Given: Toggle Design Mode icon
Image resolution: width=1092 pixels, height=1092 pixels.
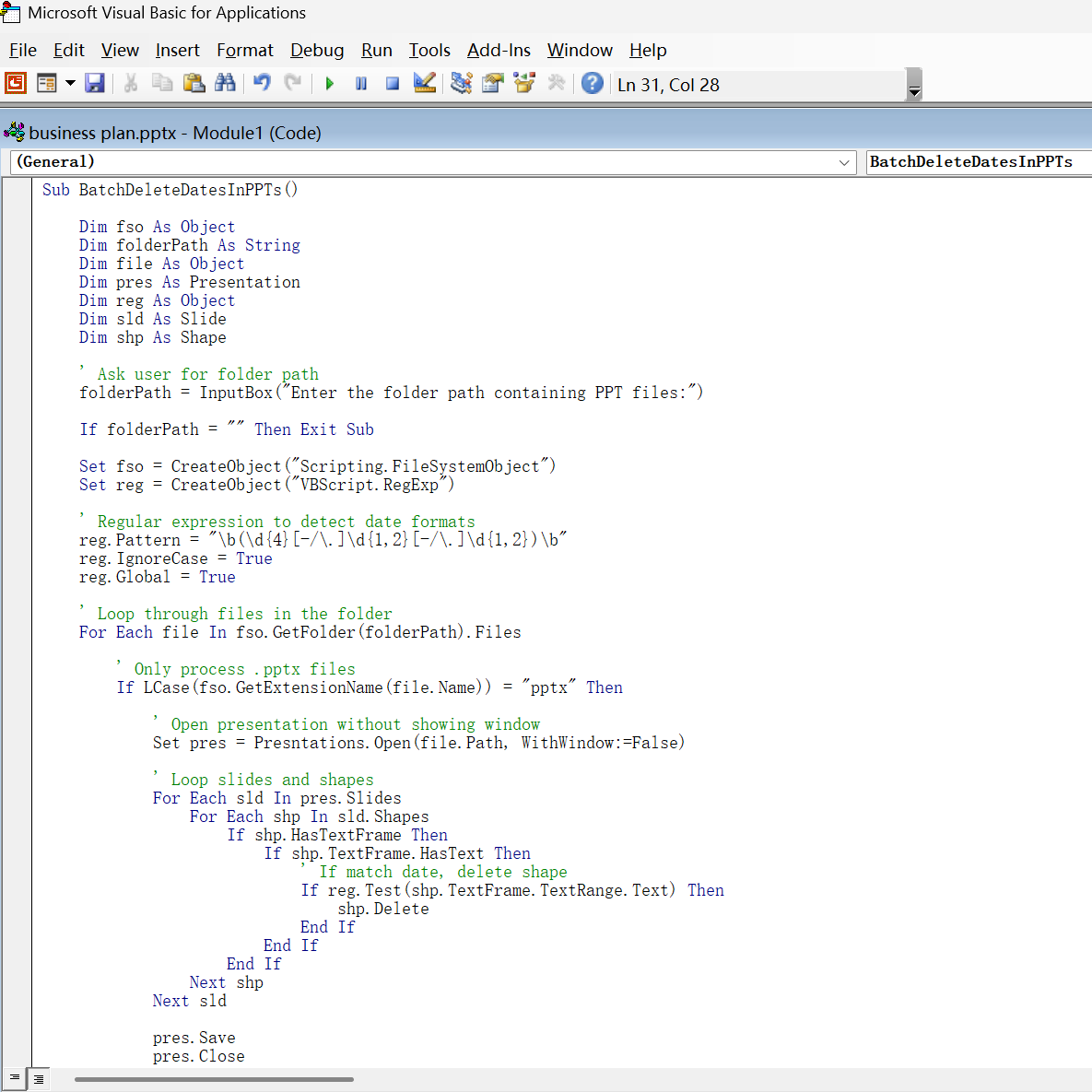Looking at the screenshot, I should point(425,84).
